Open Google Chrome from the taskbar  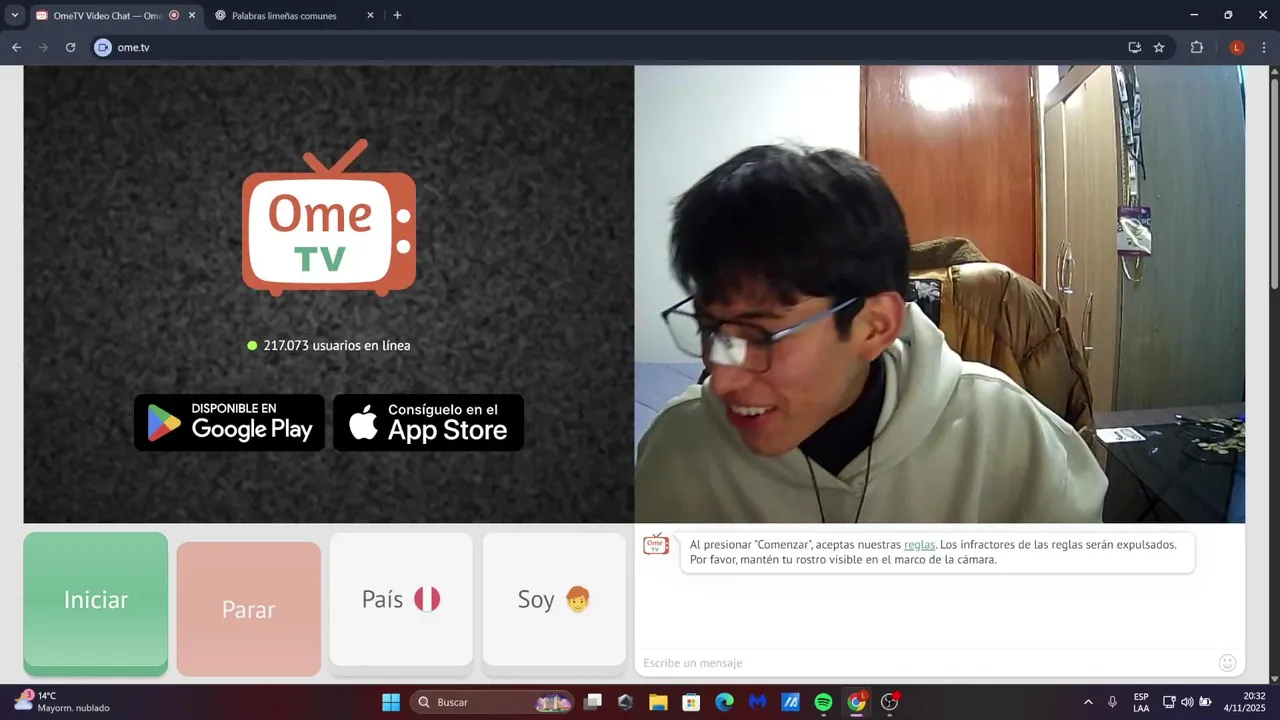click(x=857, y=702)
